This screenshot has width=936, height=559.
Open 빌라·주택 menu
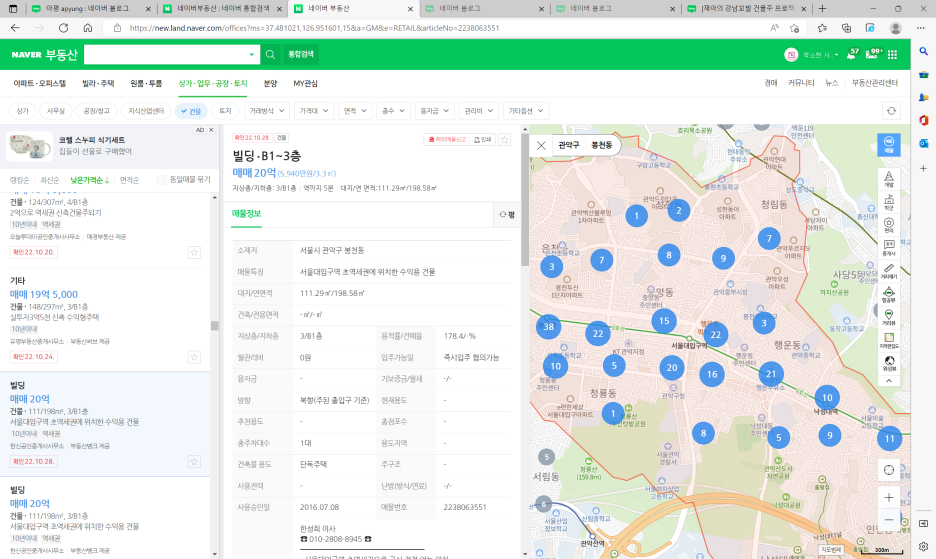point(98,84)
